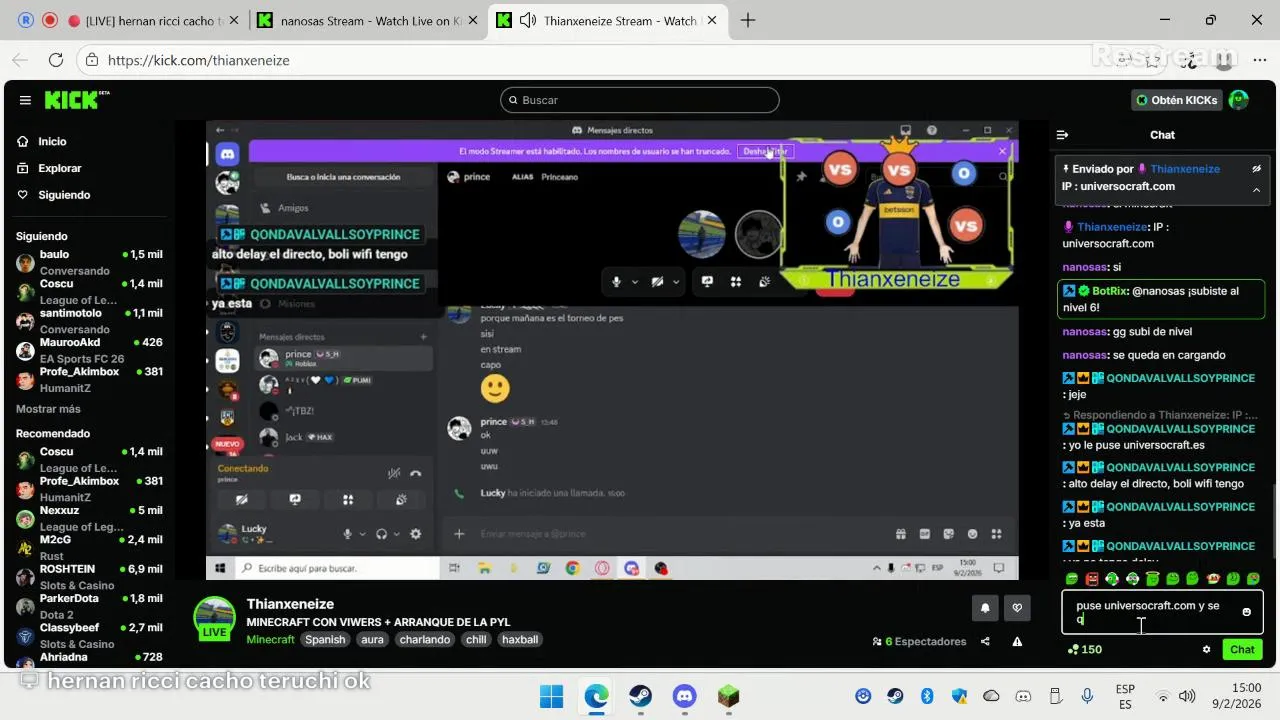Open Steam from taskbar
This screenshot has height=720, width=1280.
pos(640,696)
